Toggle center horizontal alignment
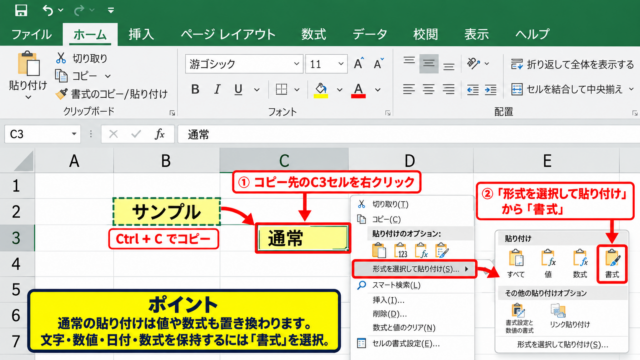This screenshot has height=360, width=640. [x=429, y=89]
